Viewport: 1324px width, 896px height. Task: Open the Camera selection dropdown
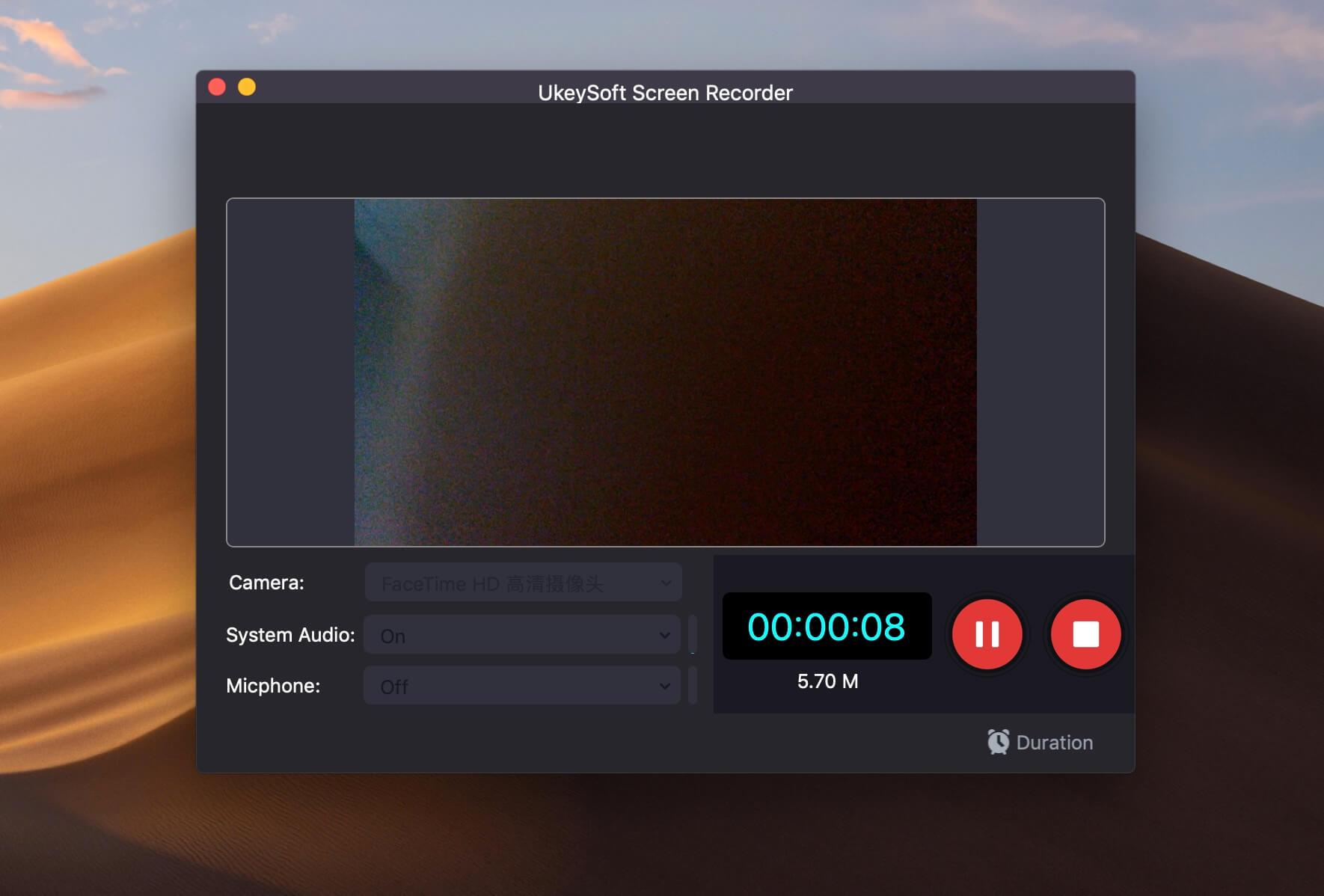pos(522,583)
